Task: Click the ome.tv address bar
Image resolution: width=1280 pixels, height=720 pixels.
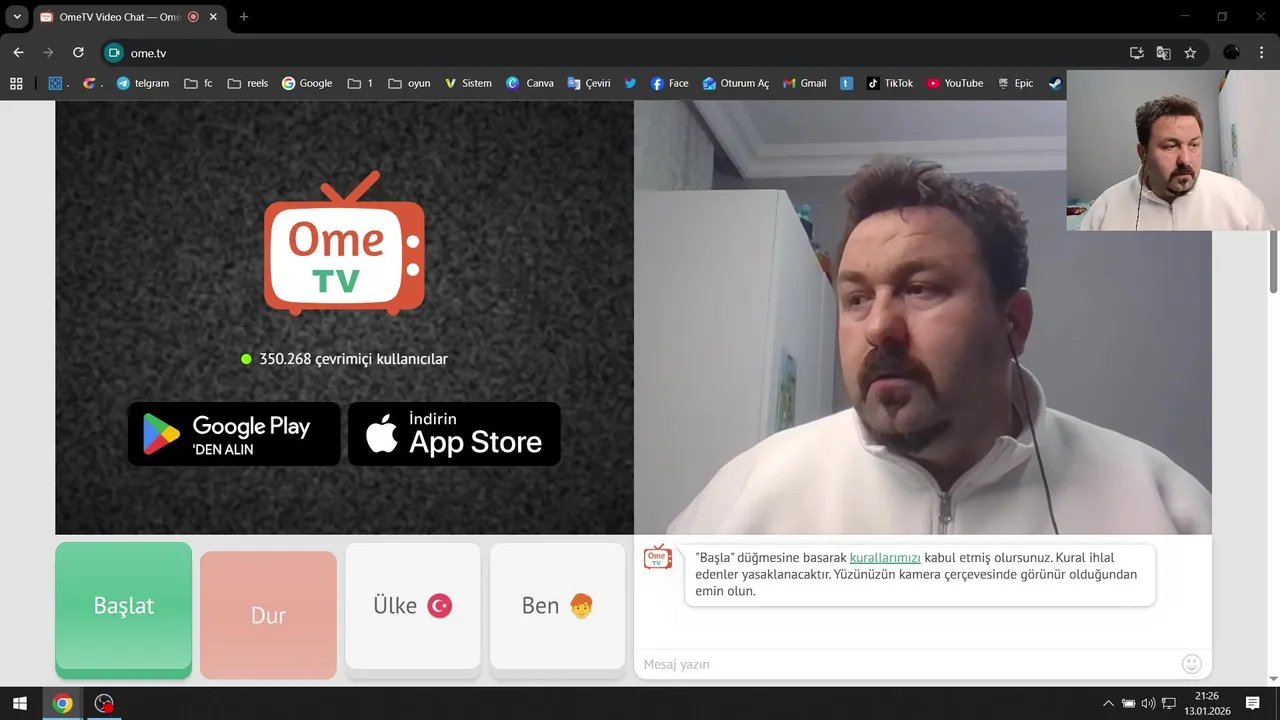Action: (x=620, y=53)
